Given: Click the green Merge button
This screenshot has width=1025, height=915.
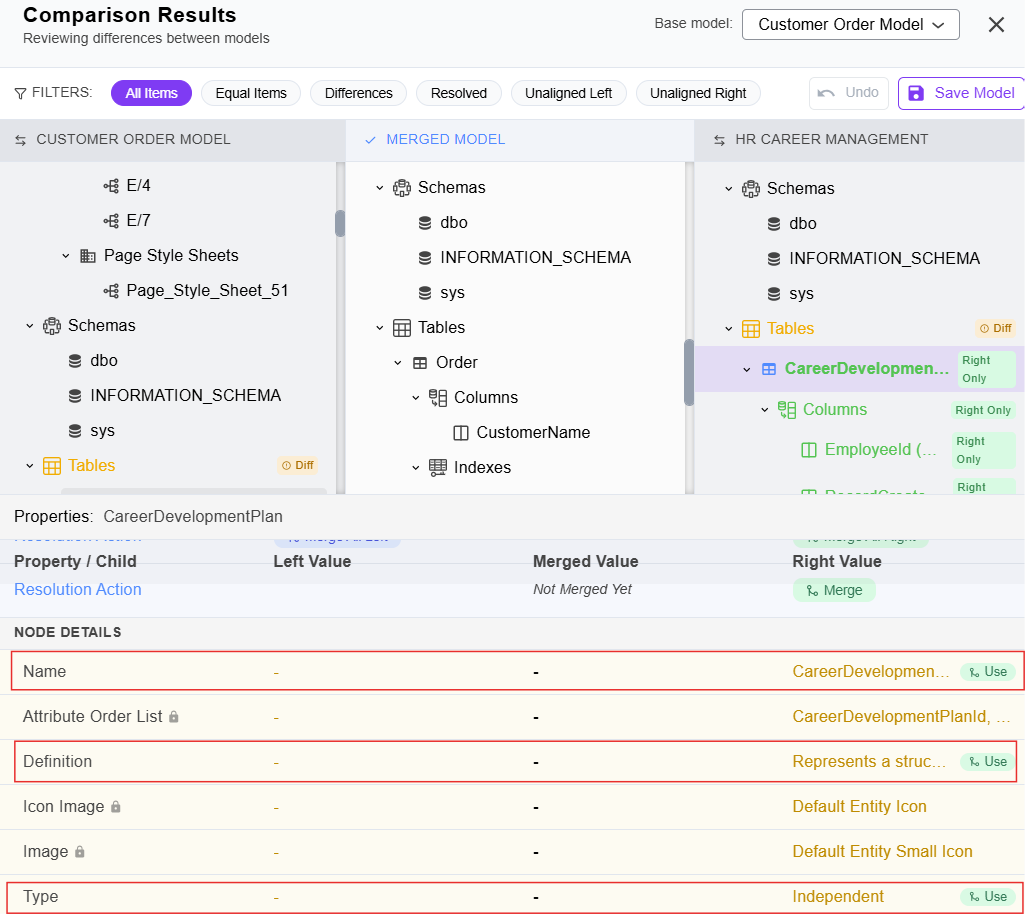Looking at the screenshot, I should point(834,590).
